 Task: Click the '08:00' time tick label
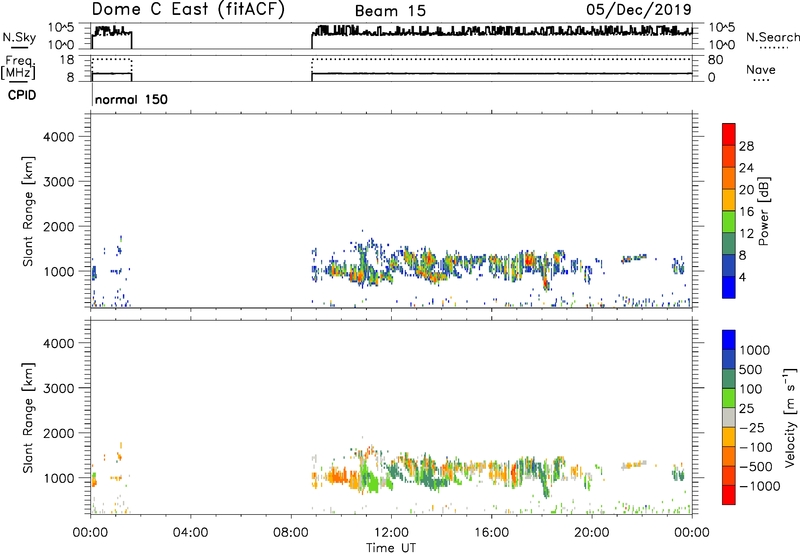click(291, 533)
